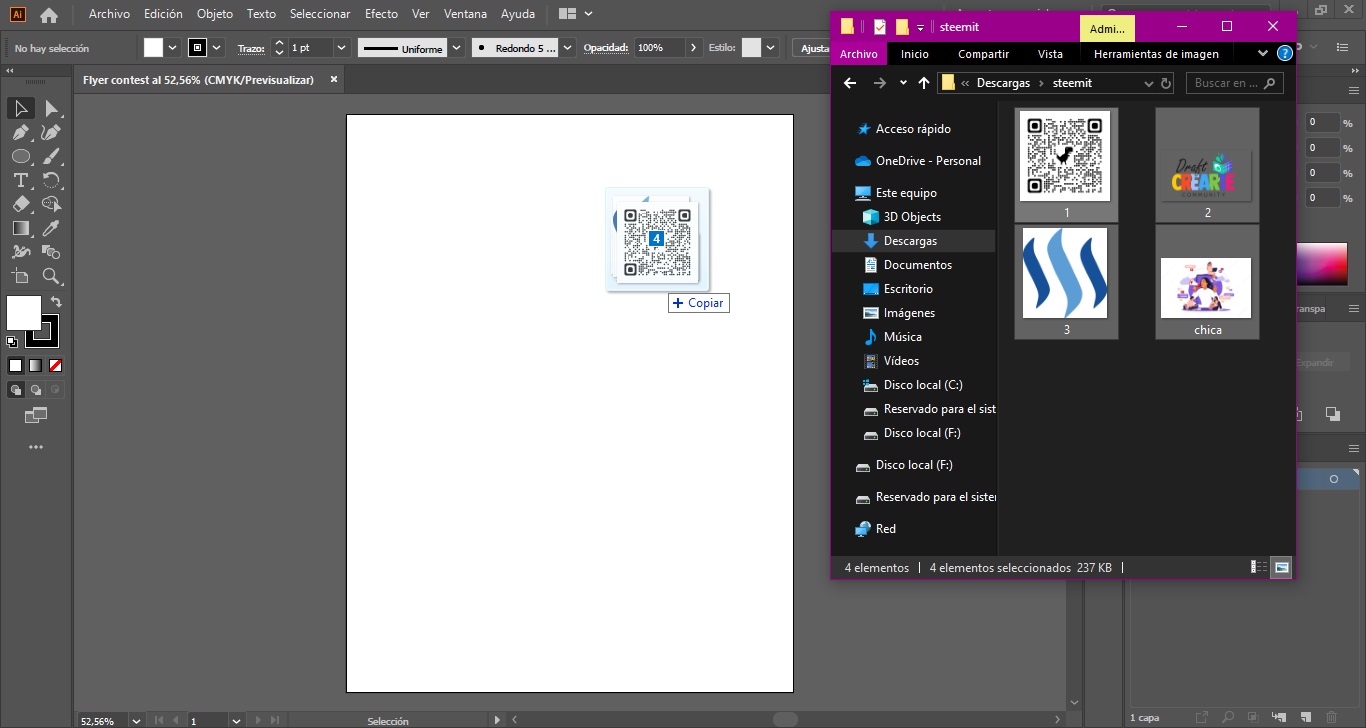Open File Explorer help
This screenshot has width=1366, height=728.
(x=1284, y=54)
